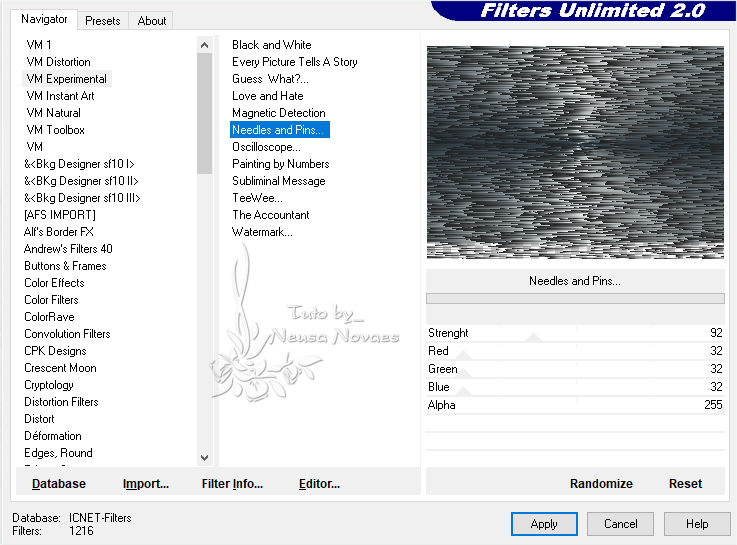Choose Guess What?... filter
737x545 pixels.
270,78
